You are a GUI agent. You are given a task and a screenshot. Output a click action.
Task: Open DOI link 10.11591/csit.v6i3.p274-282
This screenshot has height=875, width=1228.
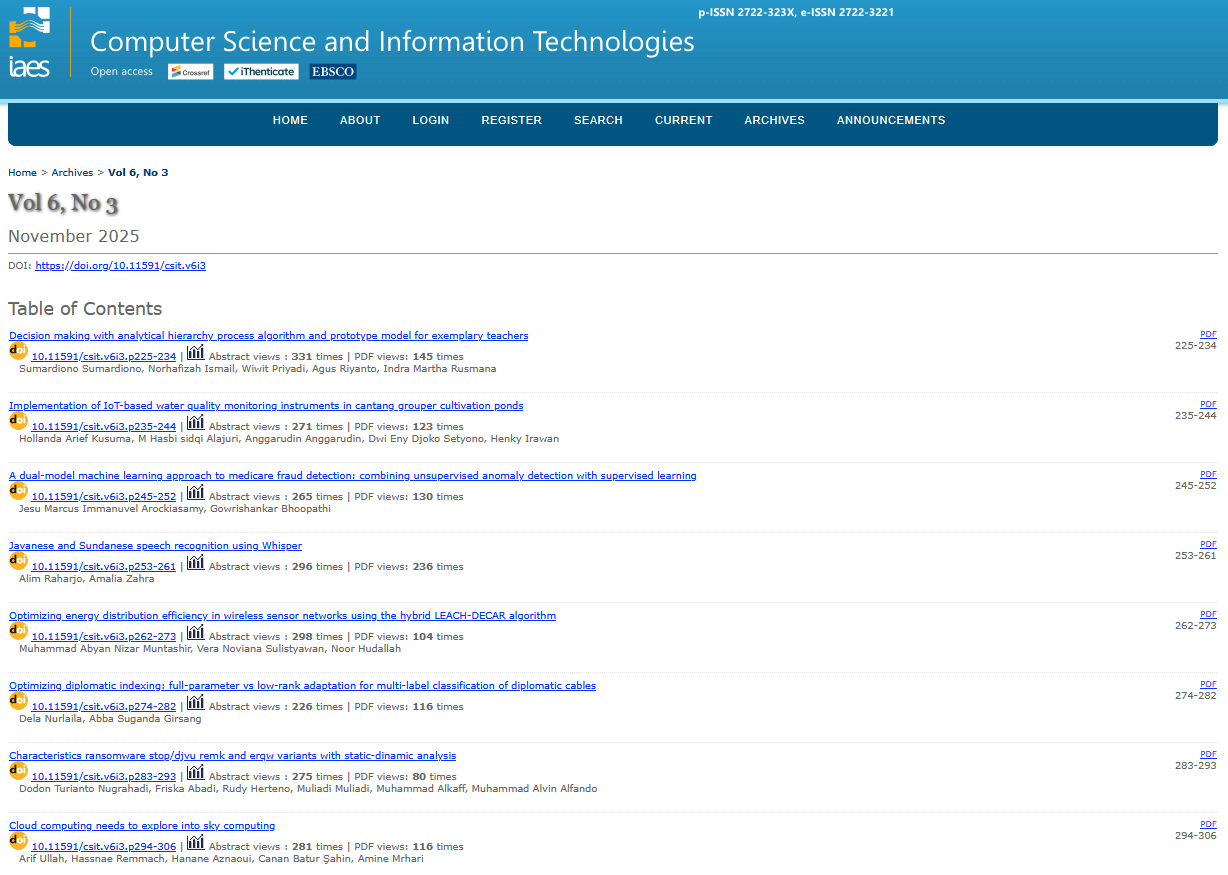click(103, 707)
